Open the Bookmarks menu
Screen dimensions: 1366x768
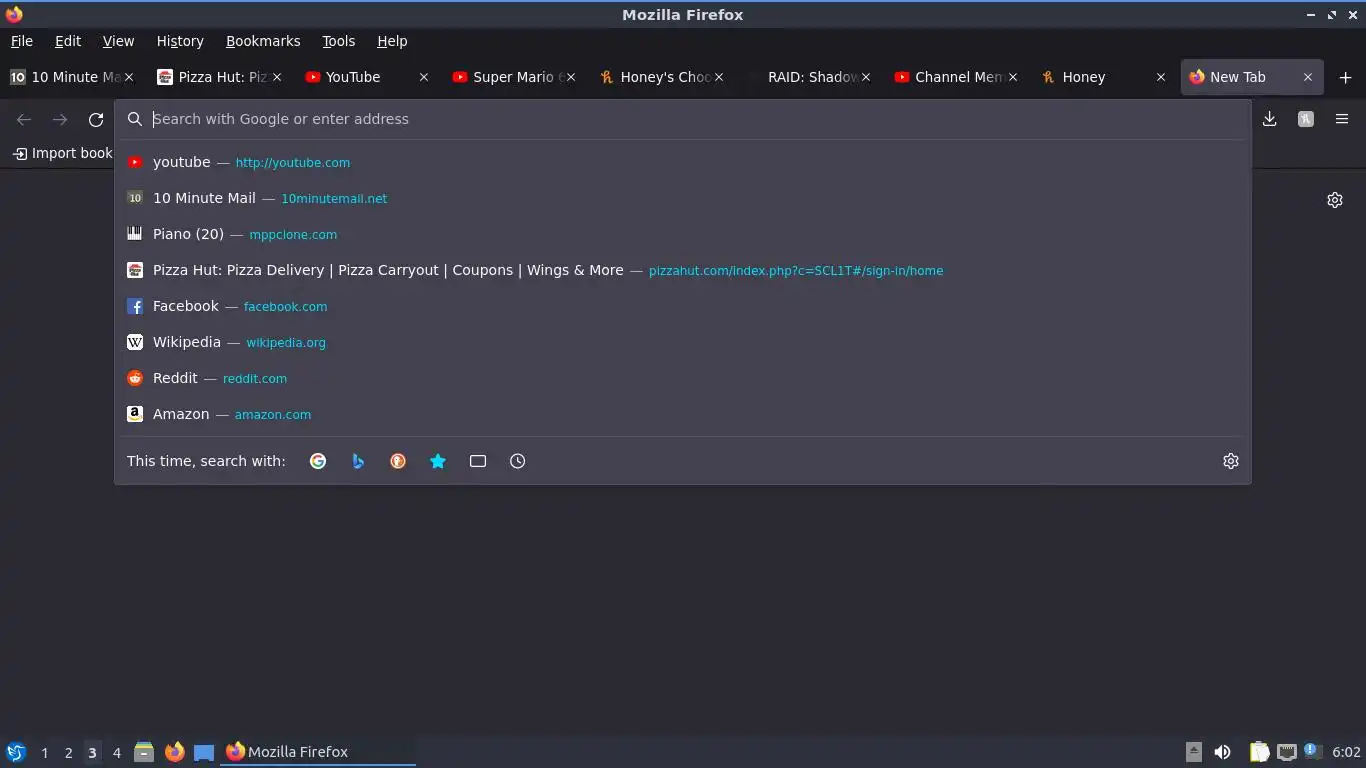coord(263,41)
